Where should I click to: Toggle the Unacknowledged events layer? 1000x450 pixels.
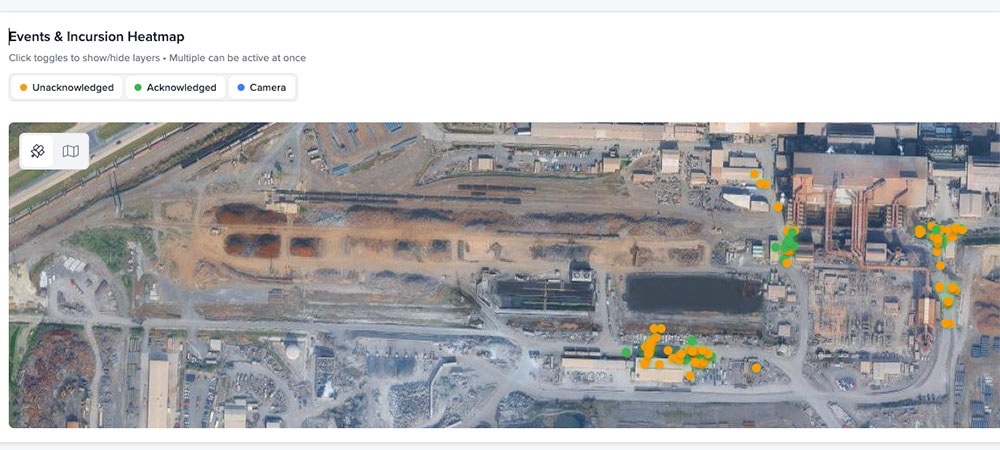tap(67, 87)
